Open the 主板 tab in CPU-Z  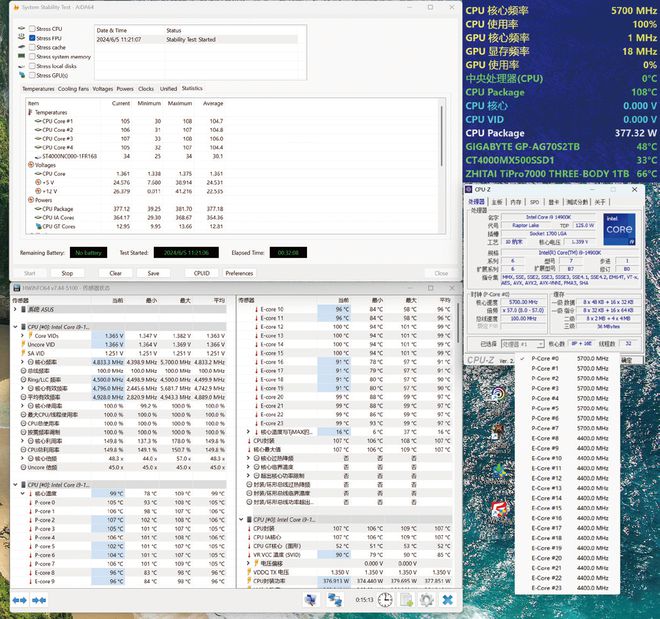pyautogui.click(x=497, y=202)
